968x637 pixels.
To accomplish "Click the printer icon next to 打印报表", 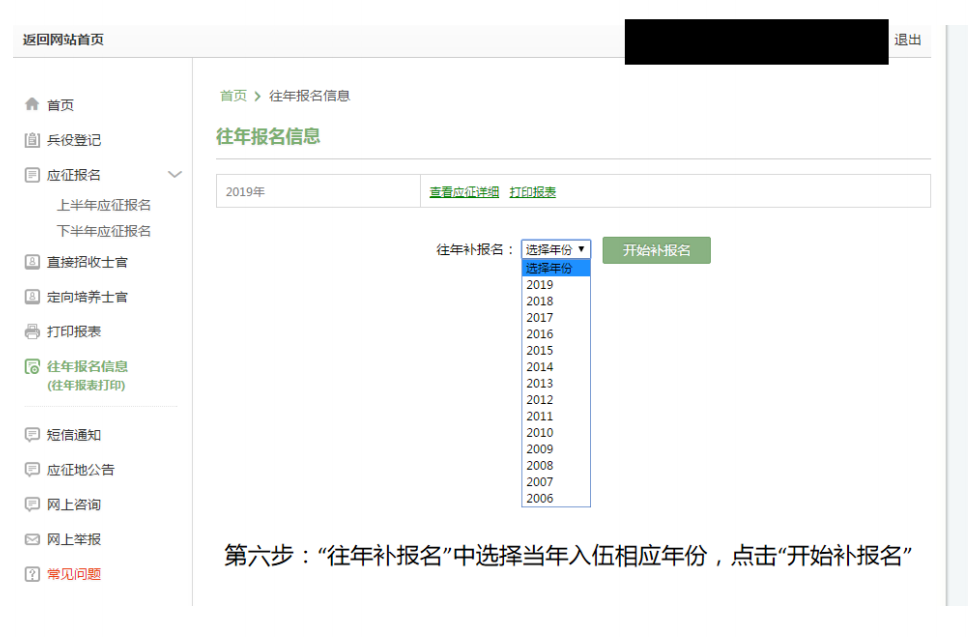I will point(32,331).
